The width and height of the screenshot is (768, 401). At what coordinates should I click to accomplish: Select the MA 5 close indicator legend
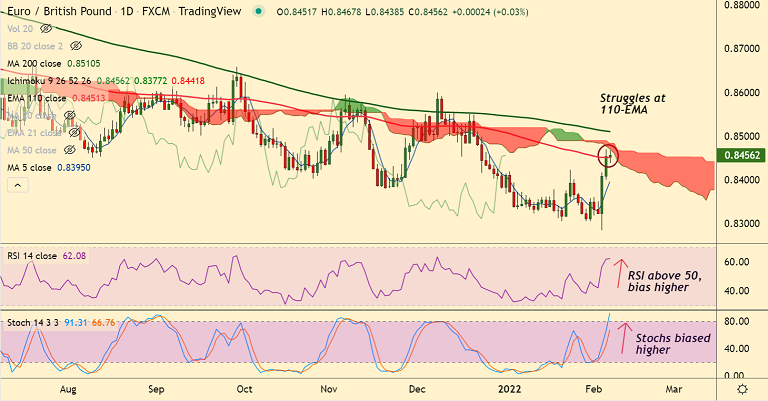coord(29,167)
